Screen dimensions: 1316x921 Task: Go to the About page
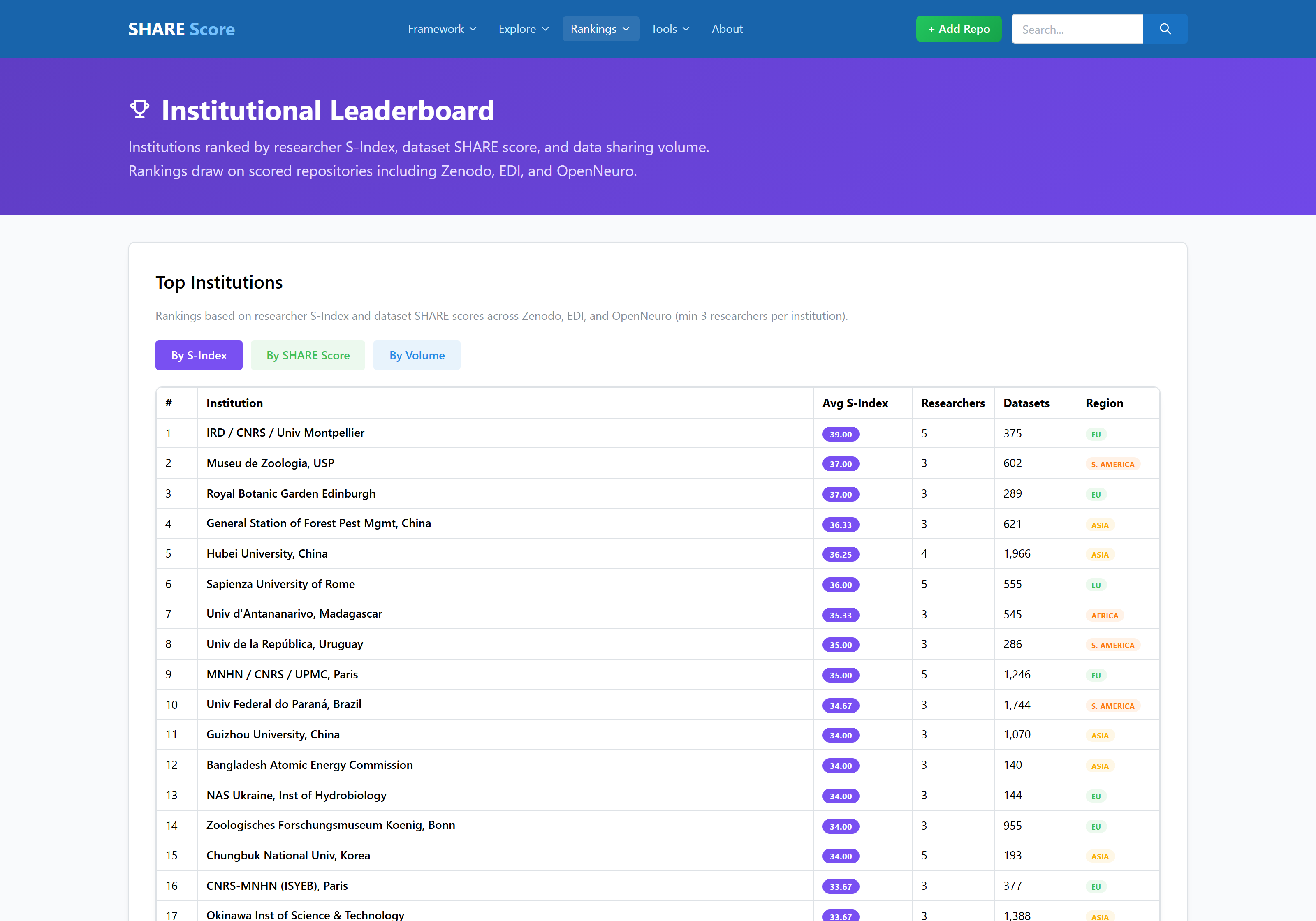pos(727,29)
